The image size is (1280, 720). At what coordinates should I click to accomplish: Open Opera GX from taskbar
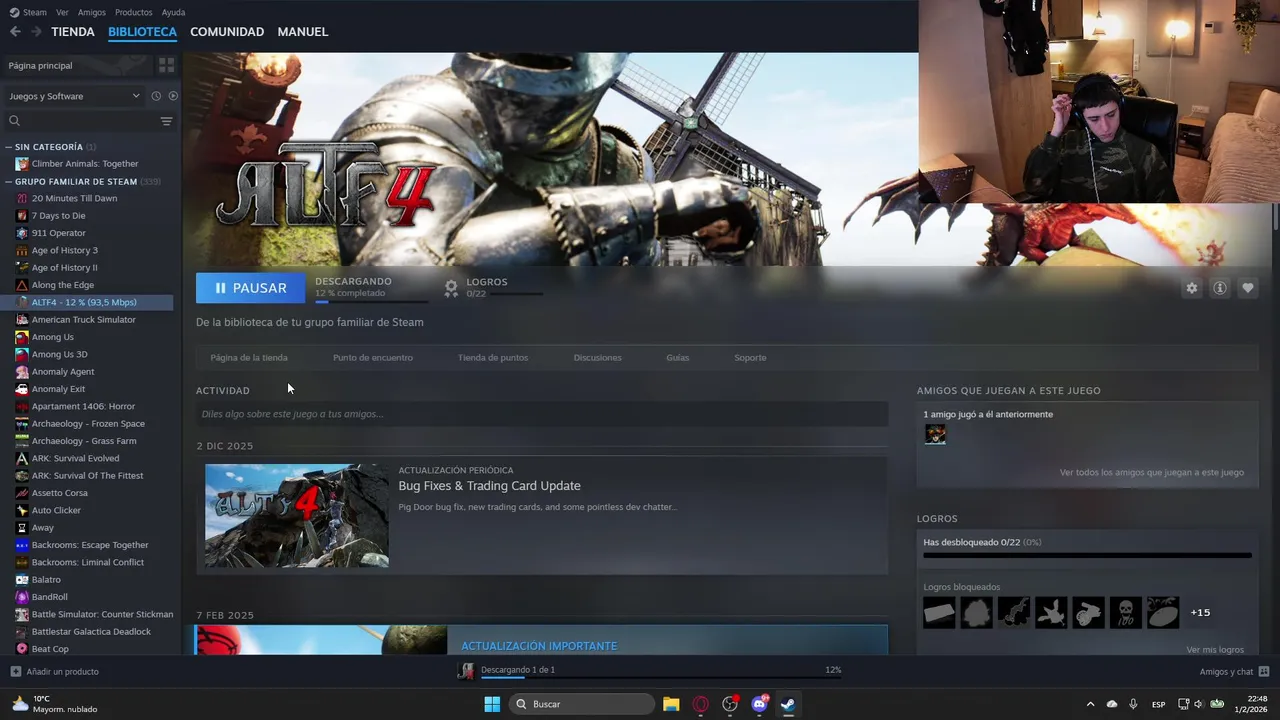pos(700,704)
